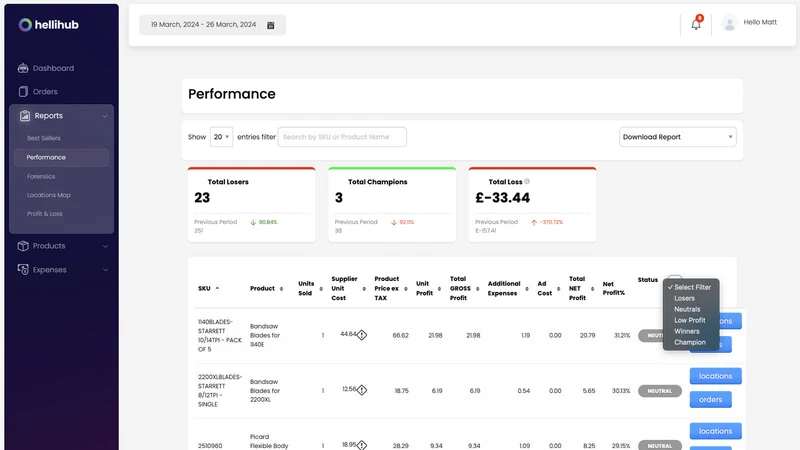Click the Total Champions summary card
The width and height of the screenshot is (800, 450).
coord(392,205)
